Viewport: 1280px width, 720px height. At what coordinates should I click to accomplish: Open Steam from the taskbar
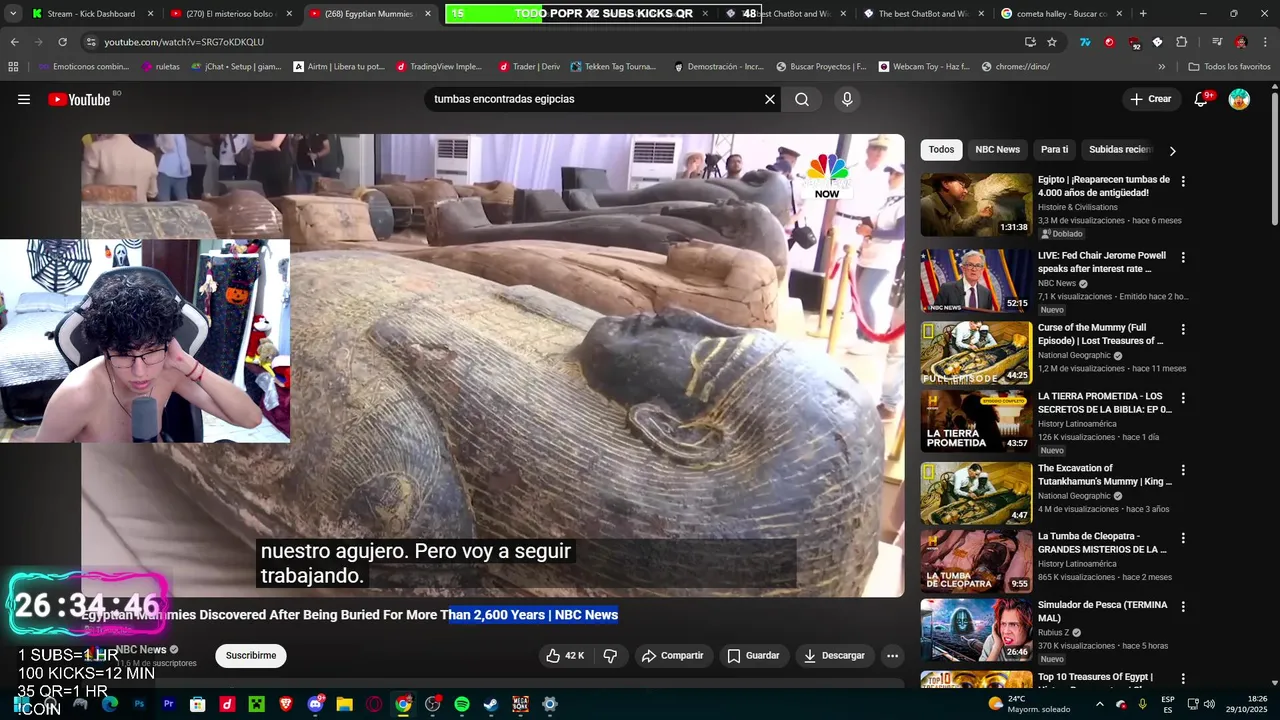pyautogui.click(x=491, y=704)
